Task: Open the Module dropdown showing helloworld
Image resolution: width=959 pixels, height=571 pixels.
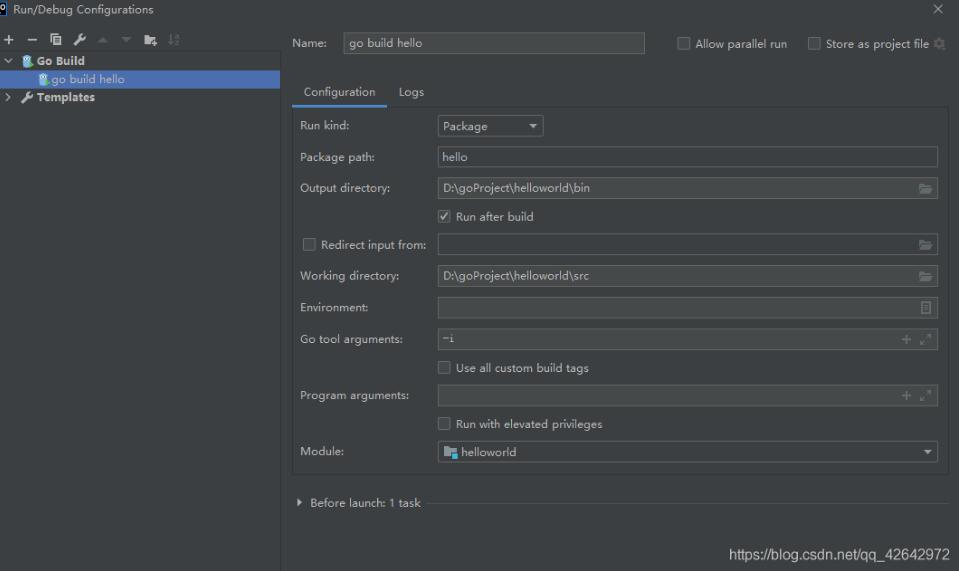Action: click(687, 452)
